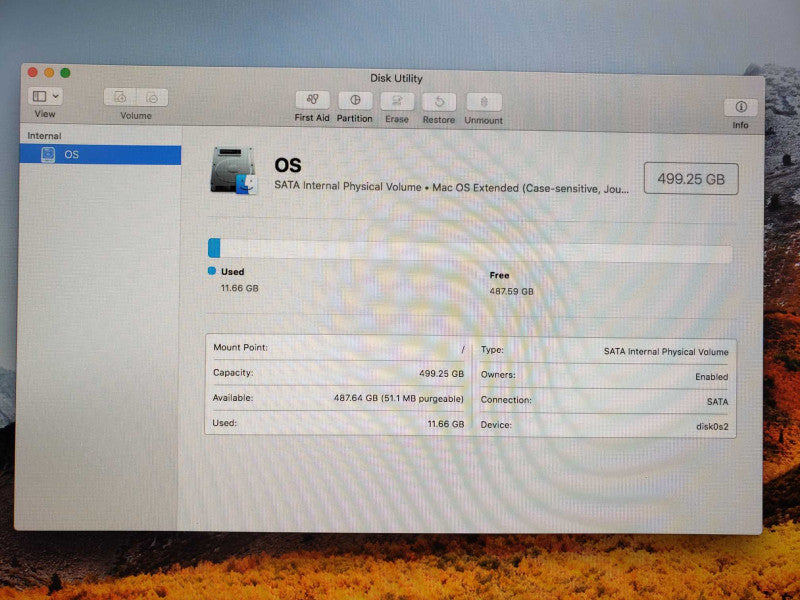The width and height of the screenshot is (800, 600).
Task: Click the Available 487.64 GB value
Action: click(x=398, y=398)
